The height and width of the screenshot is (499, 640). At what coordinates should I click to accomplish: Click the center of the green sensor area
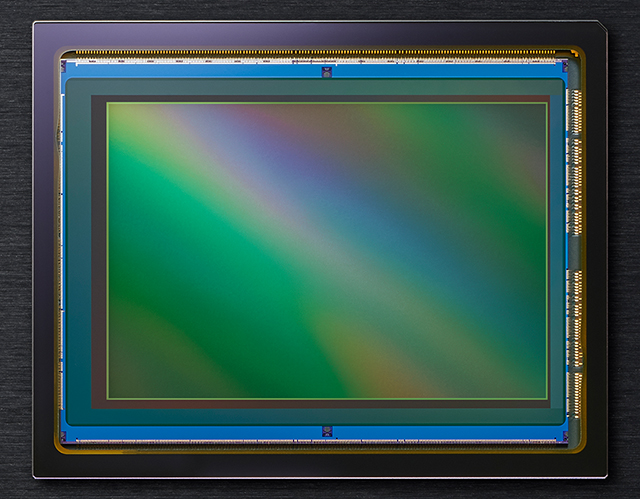(x=327, y=250)
